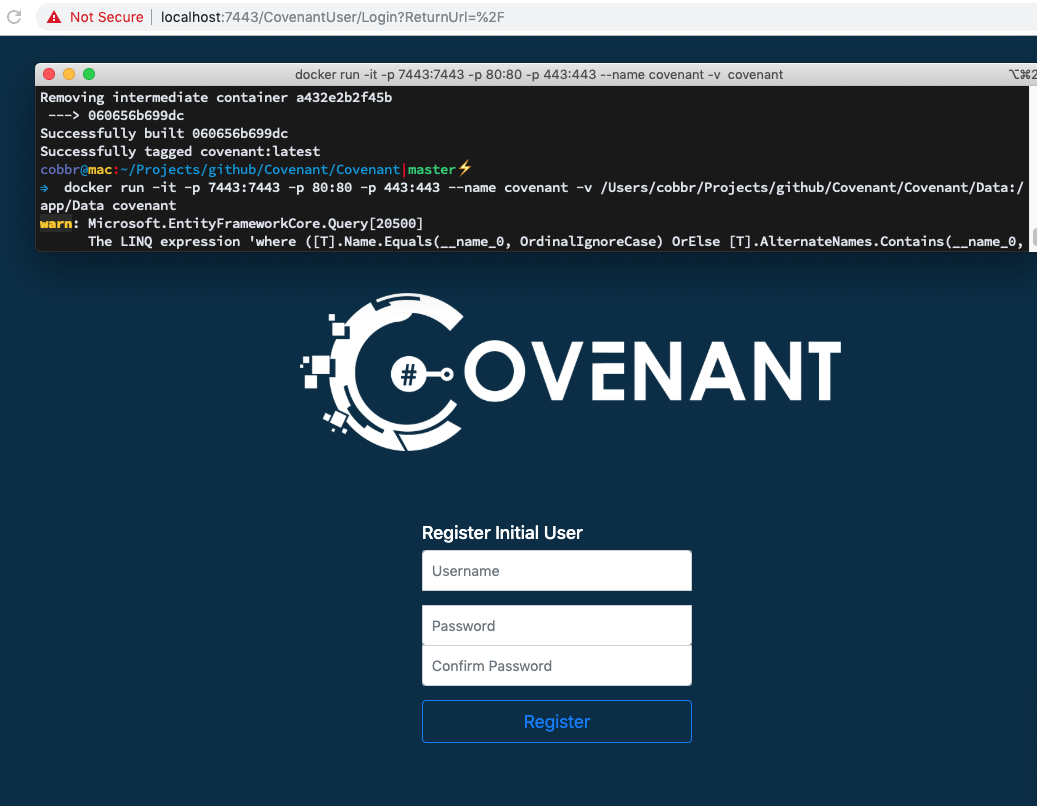This screenshot has width=1037, height=806.
Task: Click the "Register Initial User" heading
Action: pos(502,533)
